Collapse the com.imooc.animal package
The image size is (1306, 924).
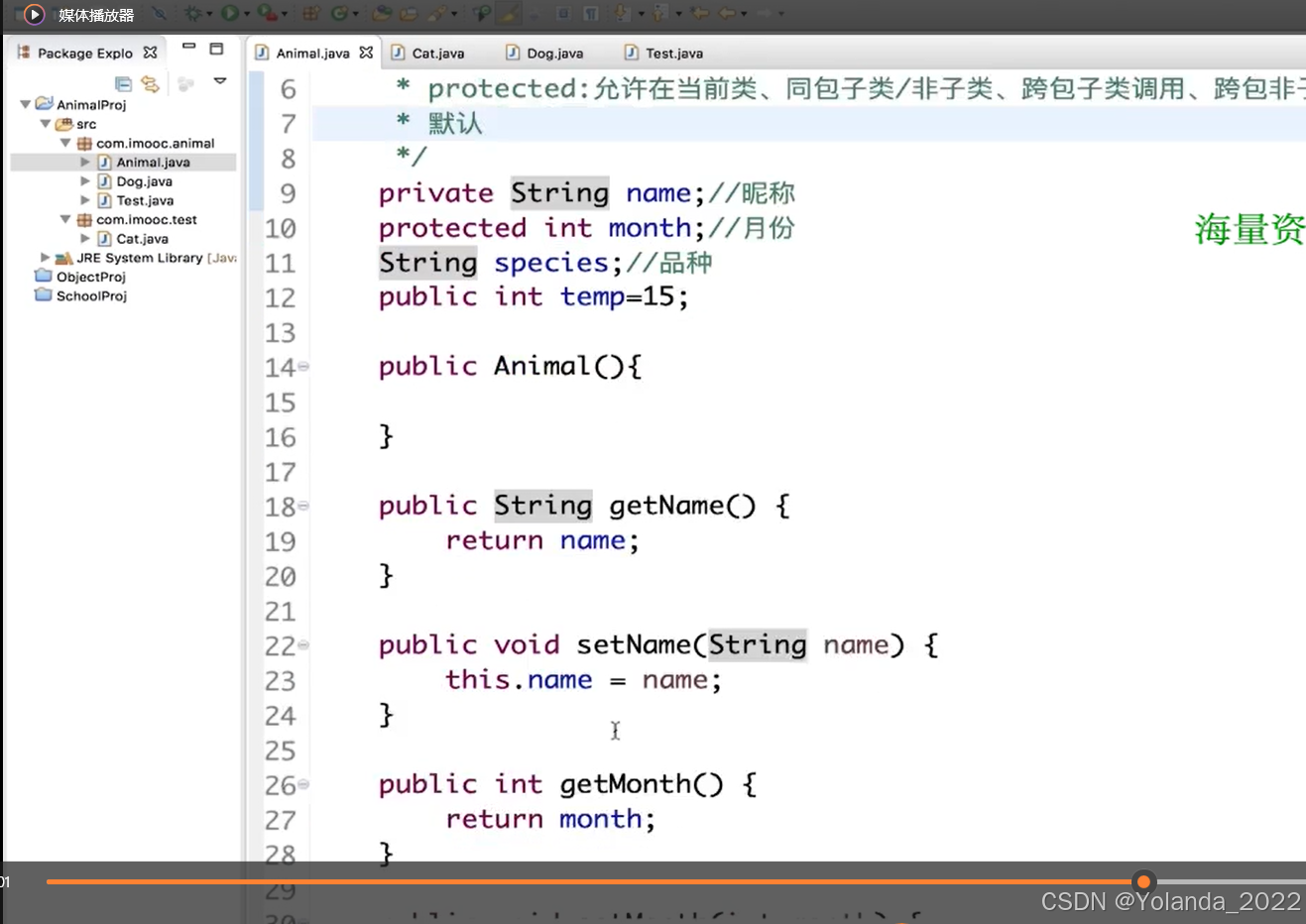[65, 143]
